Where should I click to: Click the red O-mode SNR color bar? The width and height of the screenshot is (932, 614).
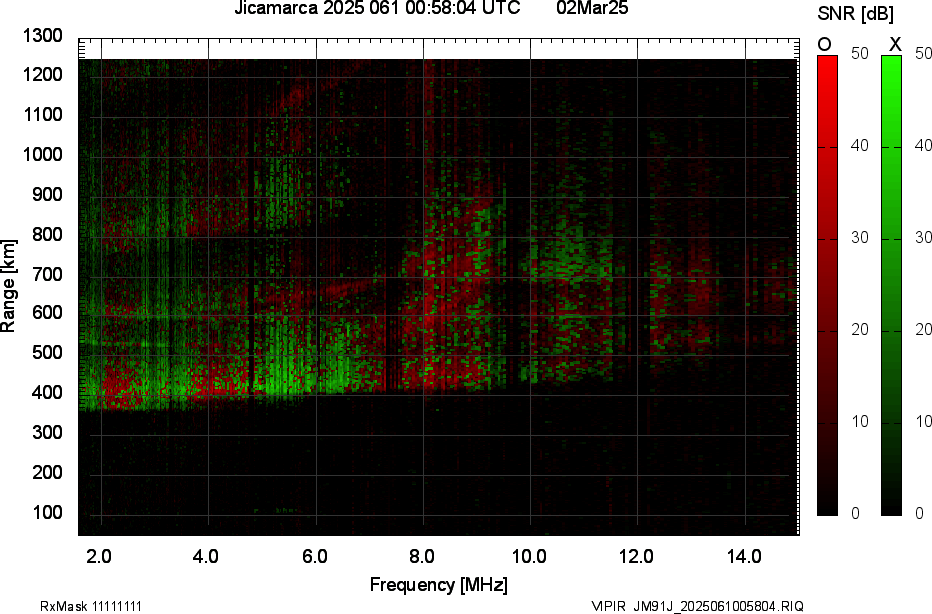pos(827,285)
